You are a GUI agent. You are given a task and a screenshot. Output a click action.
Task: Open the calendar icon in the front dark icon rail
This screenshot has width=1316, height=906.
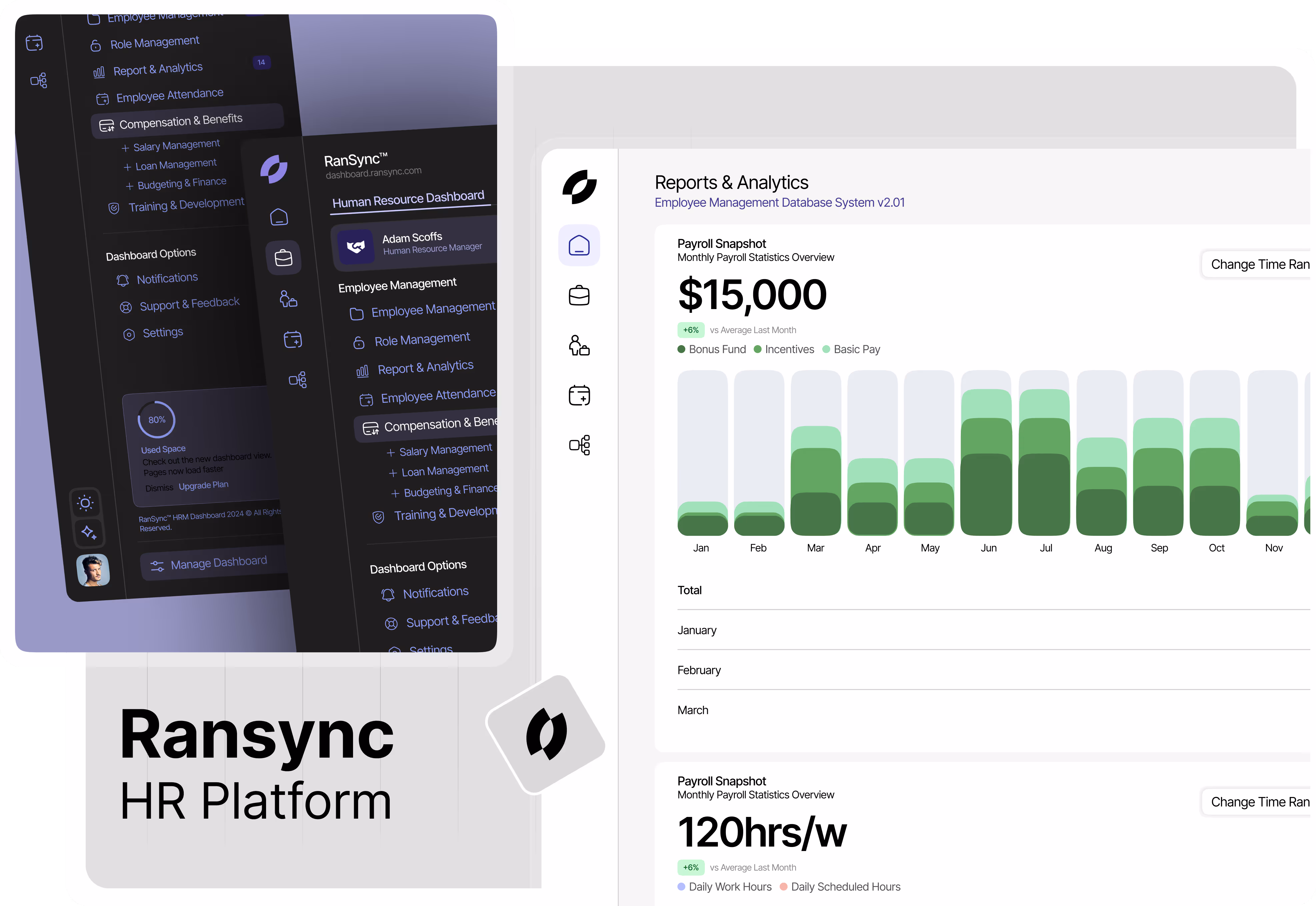coord(293,339)
